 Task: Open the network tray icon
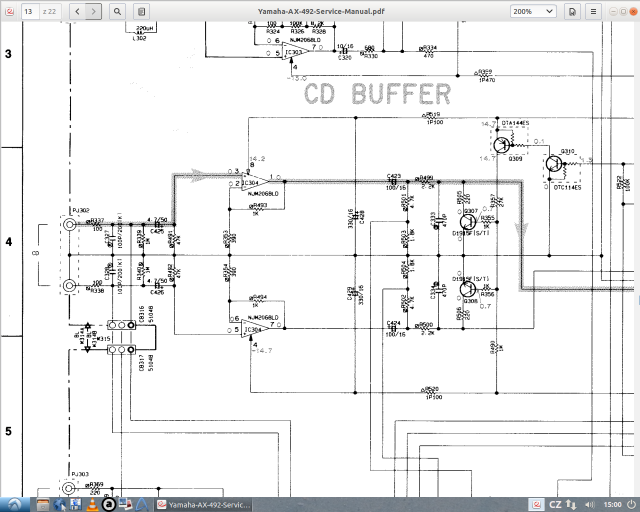(x=572, y=504)
